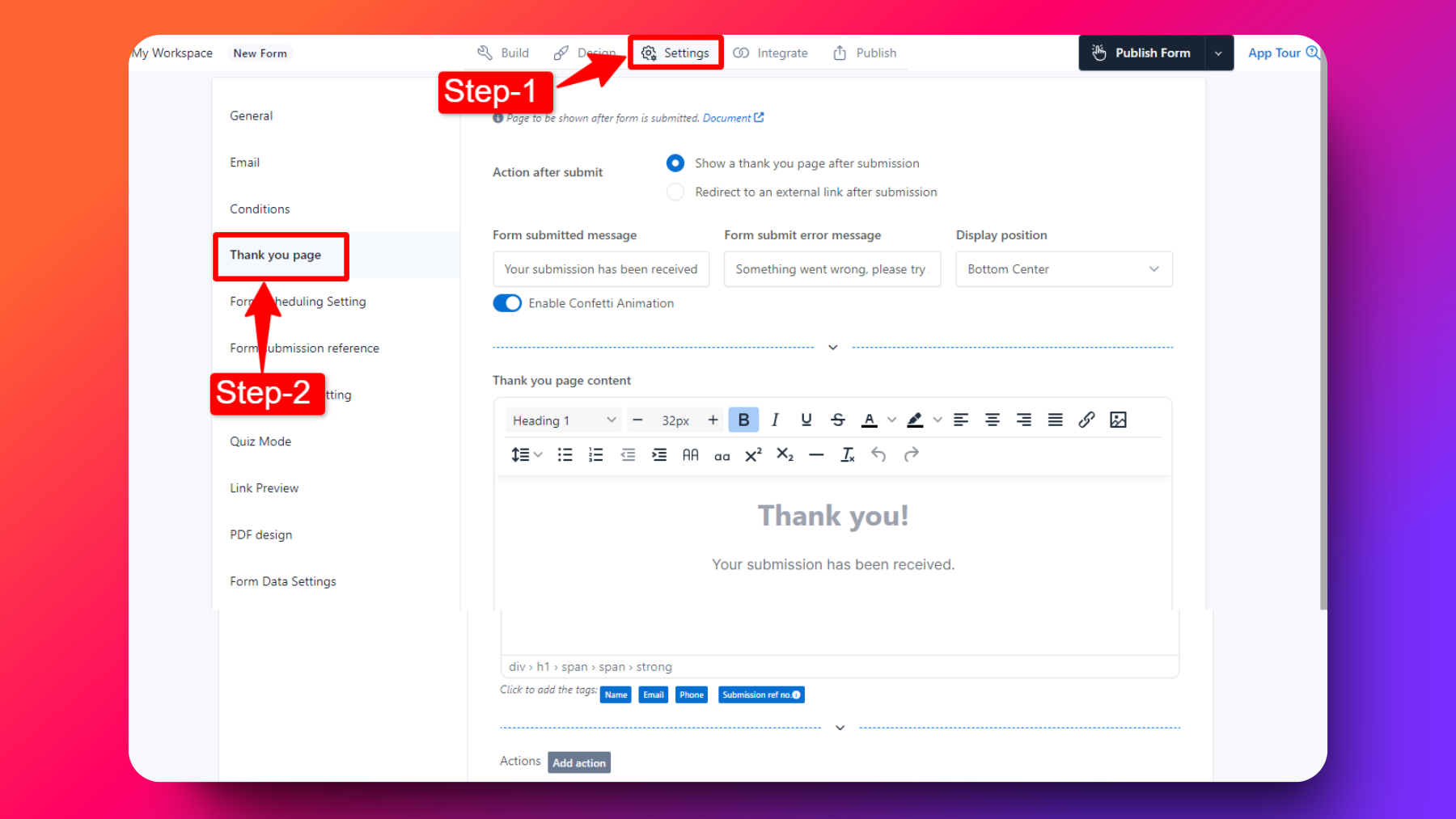Click the New Form name label
This screenshot has height=819, width=1456.
pyautogui.click(x=260, y=53)
